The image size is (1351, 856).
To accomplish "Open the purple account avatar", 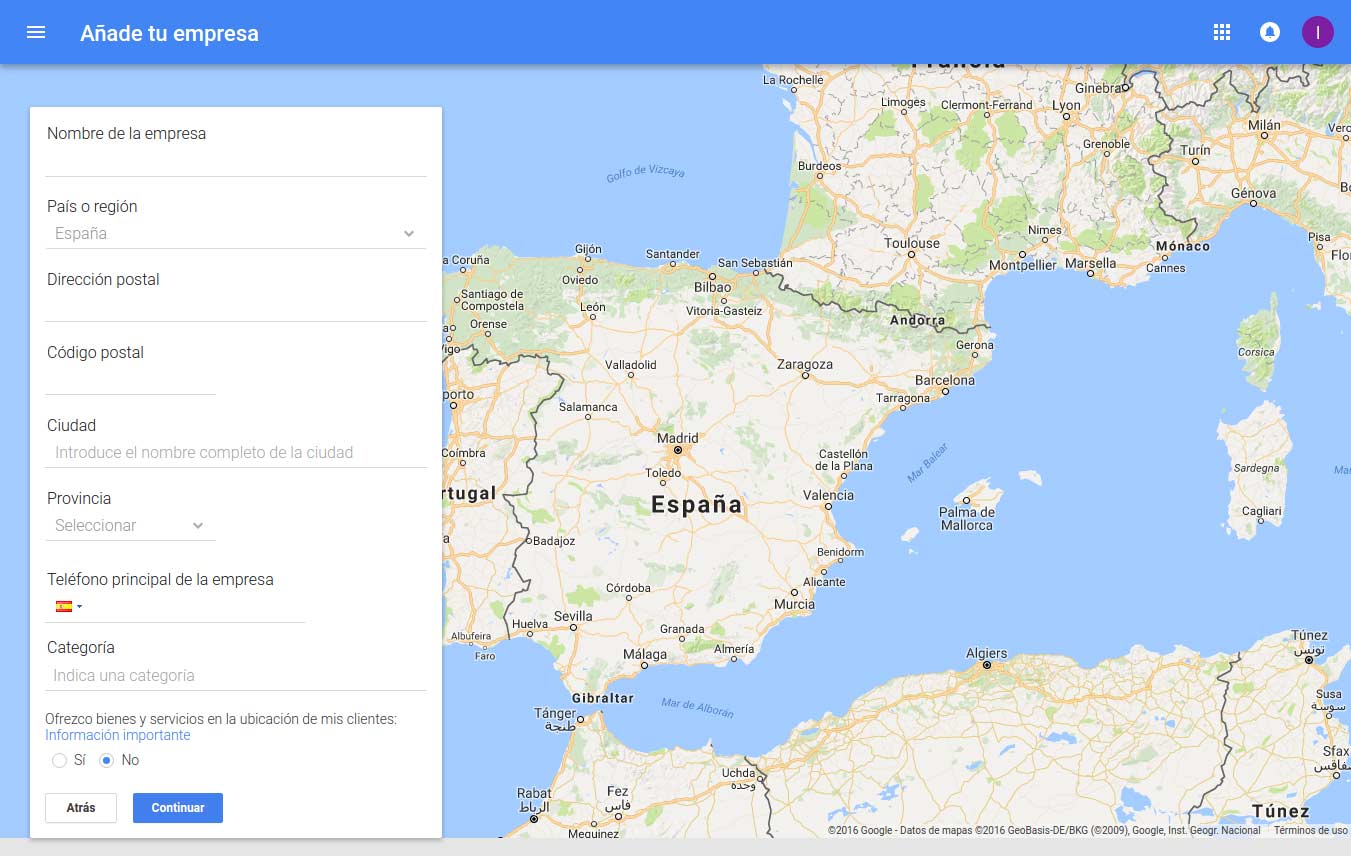I will [x=1317, y=32].
